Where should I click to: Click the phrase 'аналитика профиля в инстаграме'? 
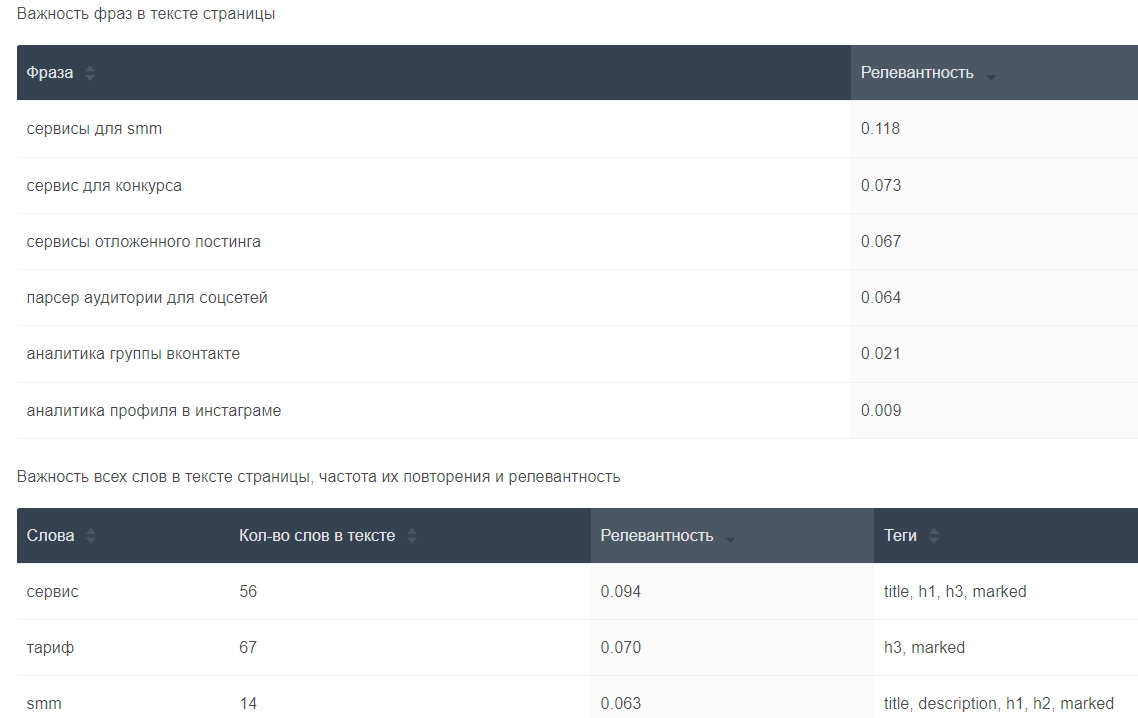154,411
